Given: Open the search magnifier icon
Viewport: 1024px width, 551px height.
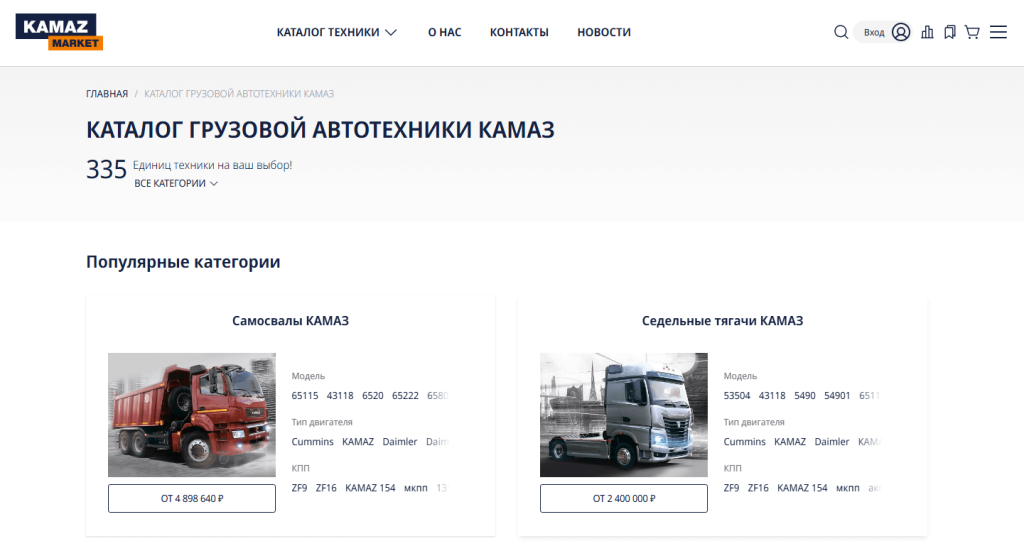Looking at the screenshot, I should 841,32.
